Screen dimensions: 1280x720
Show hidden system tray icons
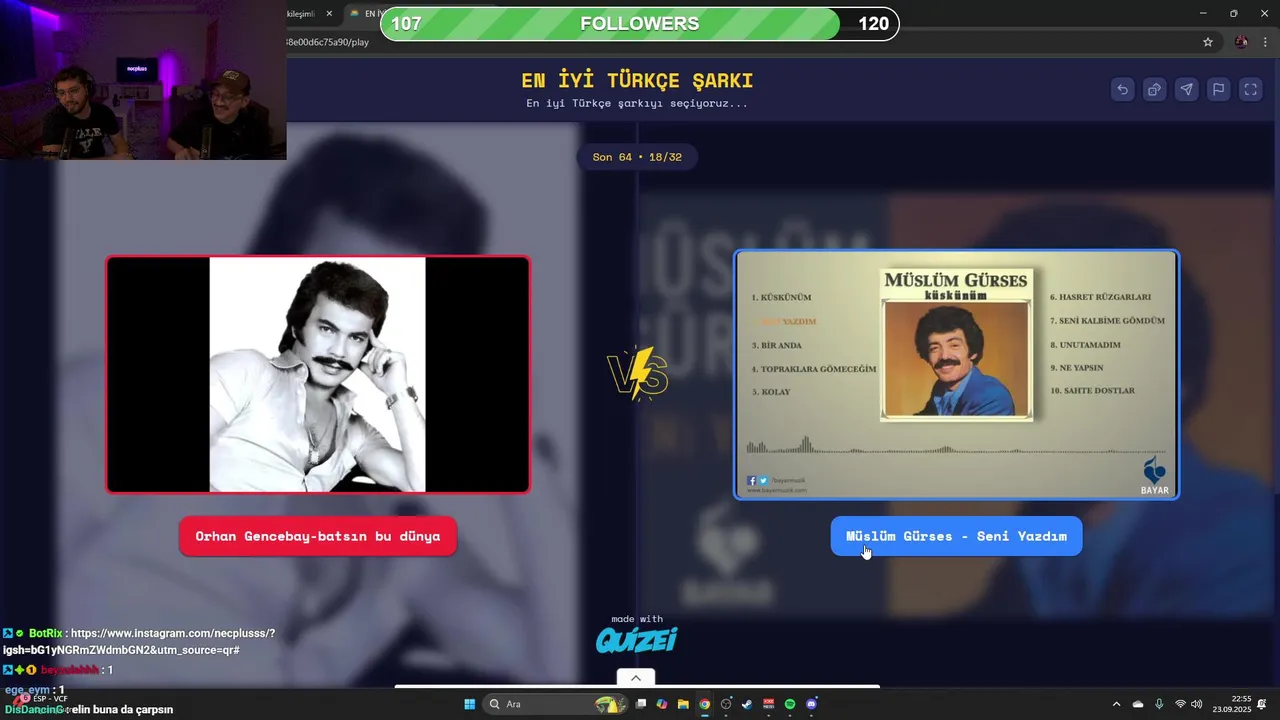pyautogui.click(x=1116, y=704)
